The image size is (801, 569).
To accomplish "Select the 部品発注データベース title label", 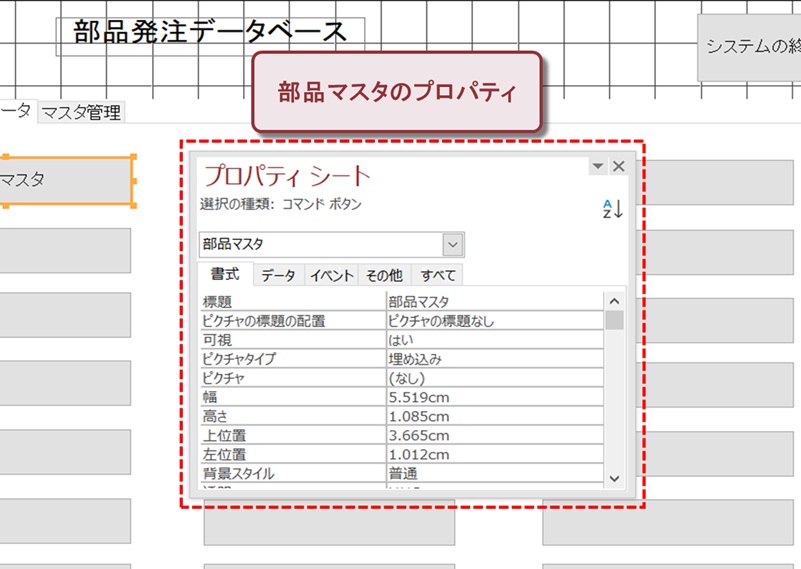I will click(x=210, y=33).
